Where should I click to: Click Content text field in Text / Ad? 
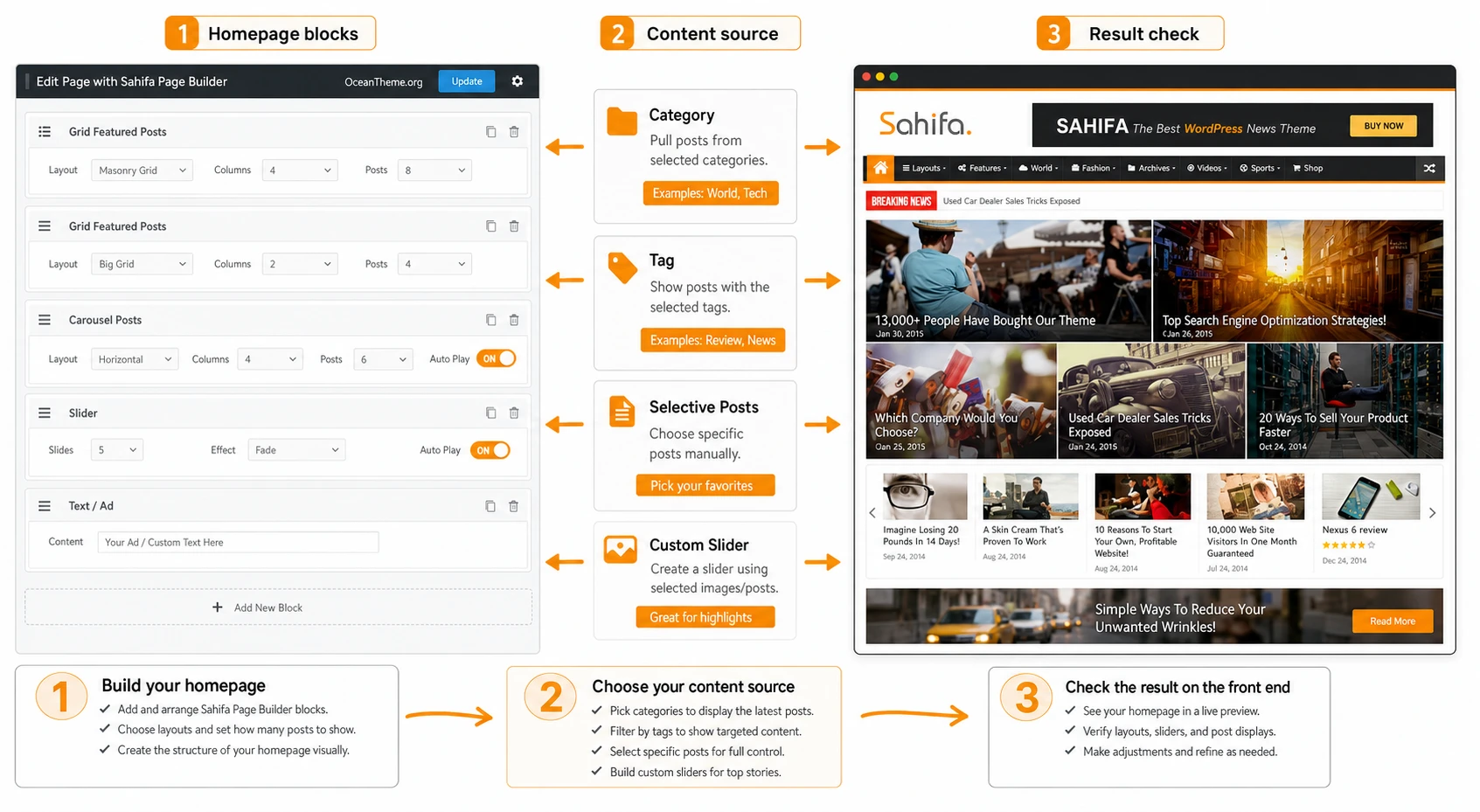point(238,542)
